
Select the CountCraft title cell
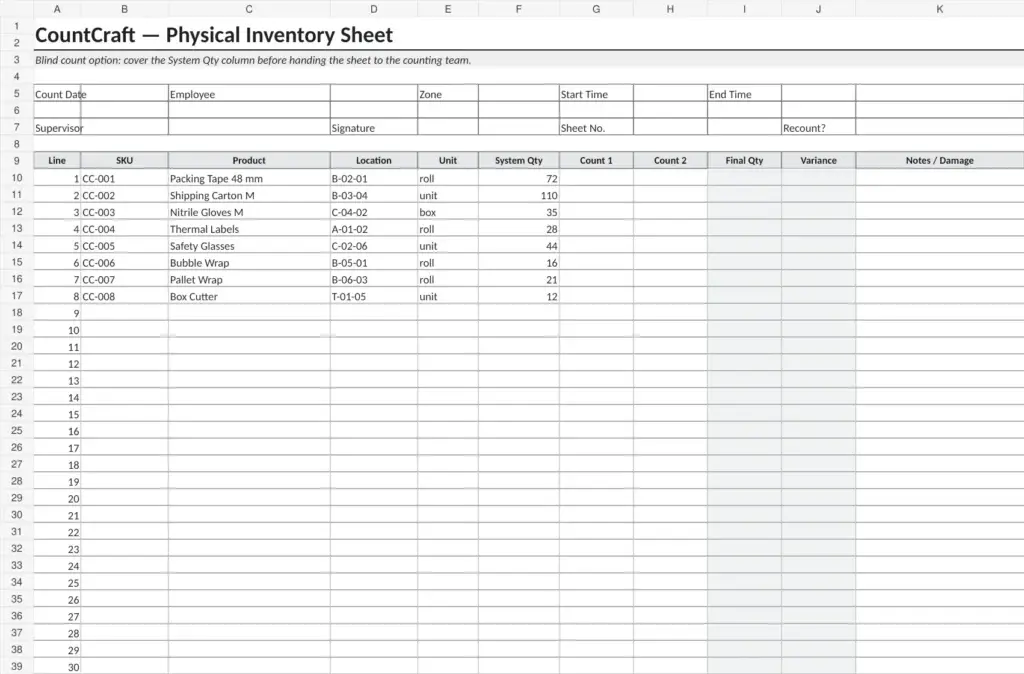point(528,35)
